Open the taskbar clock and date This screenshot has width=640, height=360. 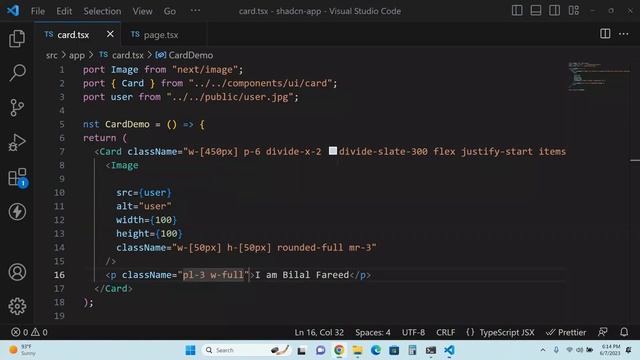click(611, 350)
